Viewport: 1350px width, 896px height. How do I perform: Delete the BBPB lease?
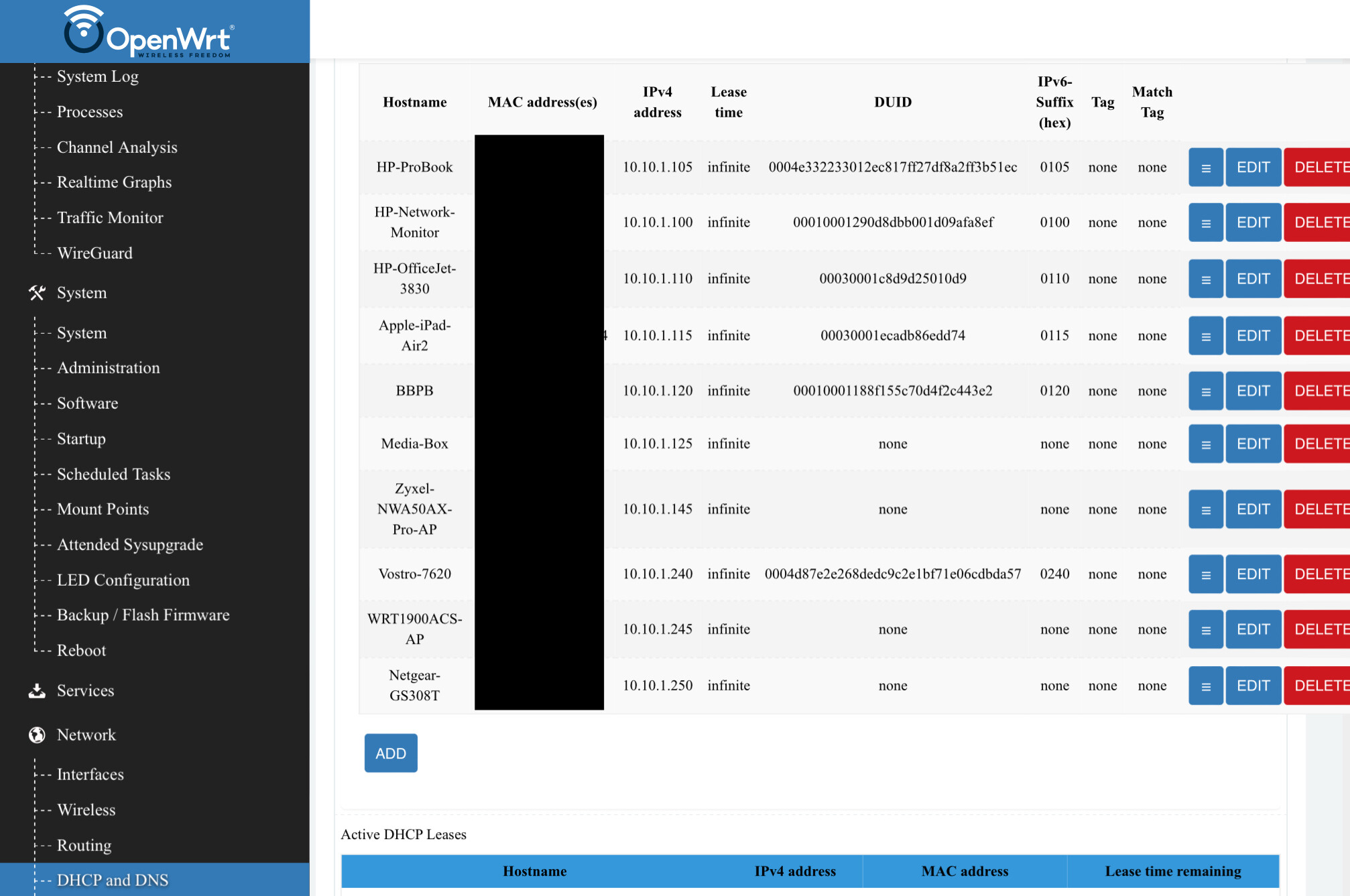[x=1318, y=391]
